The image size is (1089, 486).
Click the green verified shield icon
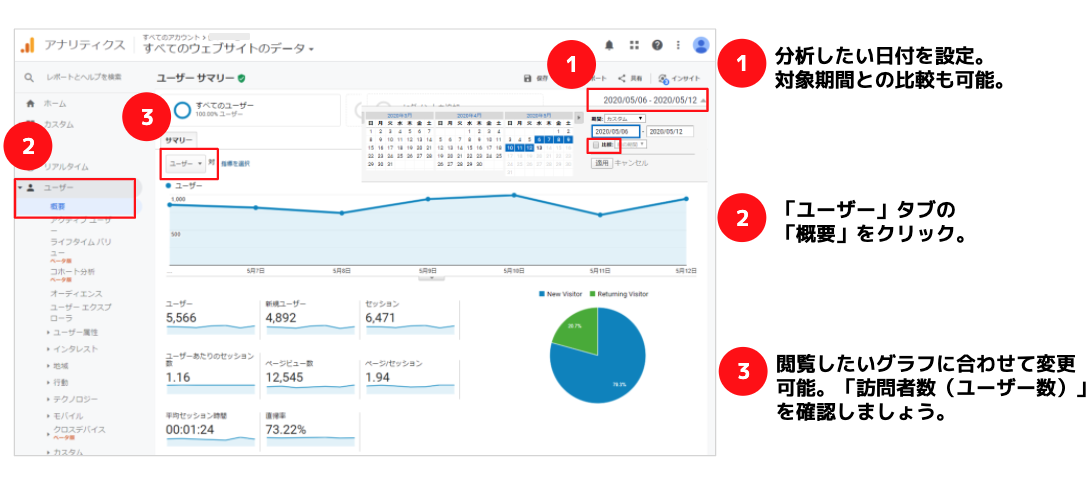click(241, 78)
